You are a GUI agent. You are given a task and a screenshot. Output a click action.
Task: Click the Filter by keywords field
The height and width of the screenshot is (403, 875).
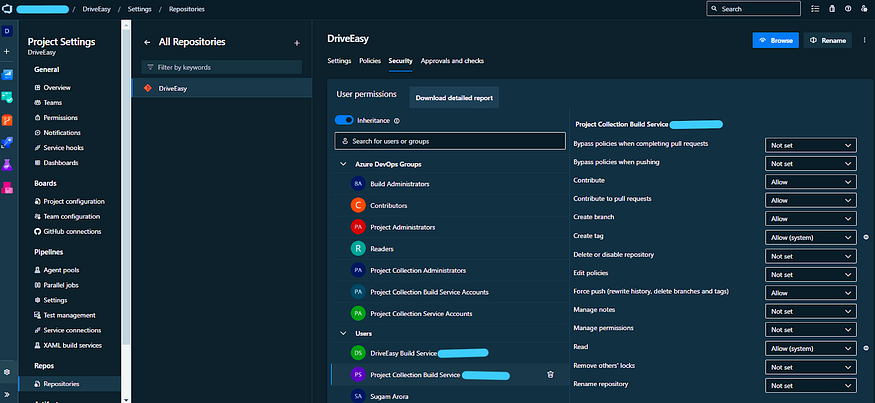222,68
